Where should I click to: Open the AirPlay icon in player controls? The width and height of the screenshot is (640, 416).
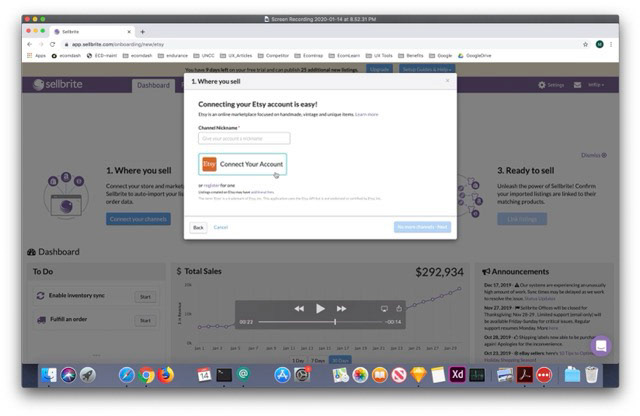[x=384, y=309]
